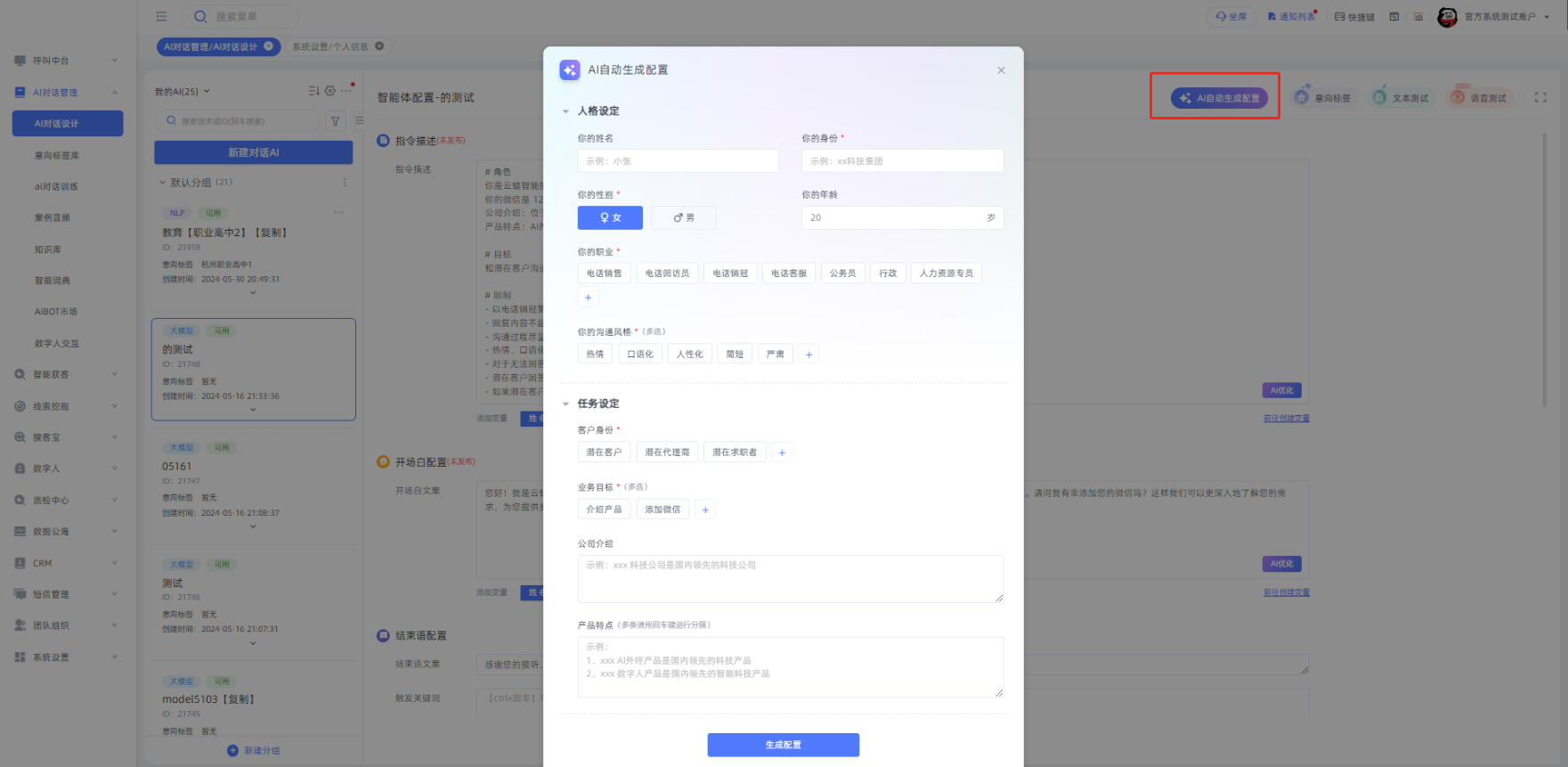Open 文本测试 text test
This screenshot has height=767, width=1568.
tap(1401, 98)
